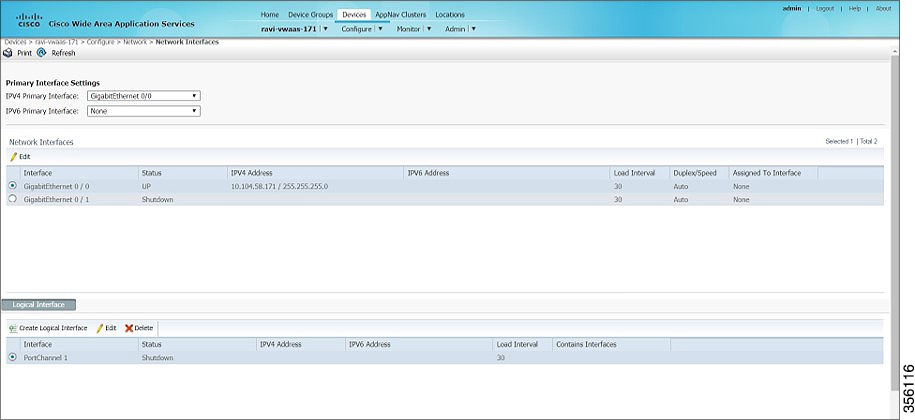Click ravi-vwaas-171 in the breadcrumb
This screenshot has height=420, width=915.
click(57, 42)
